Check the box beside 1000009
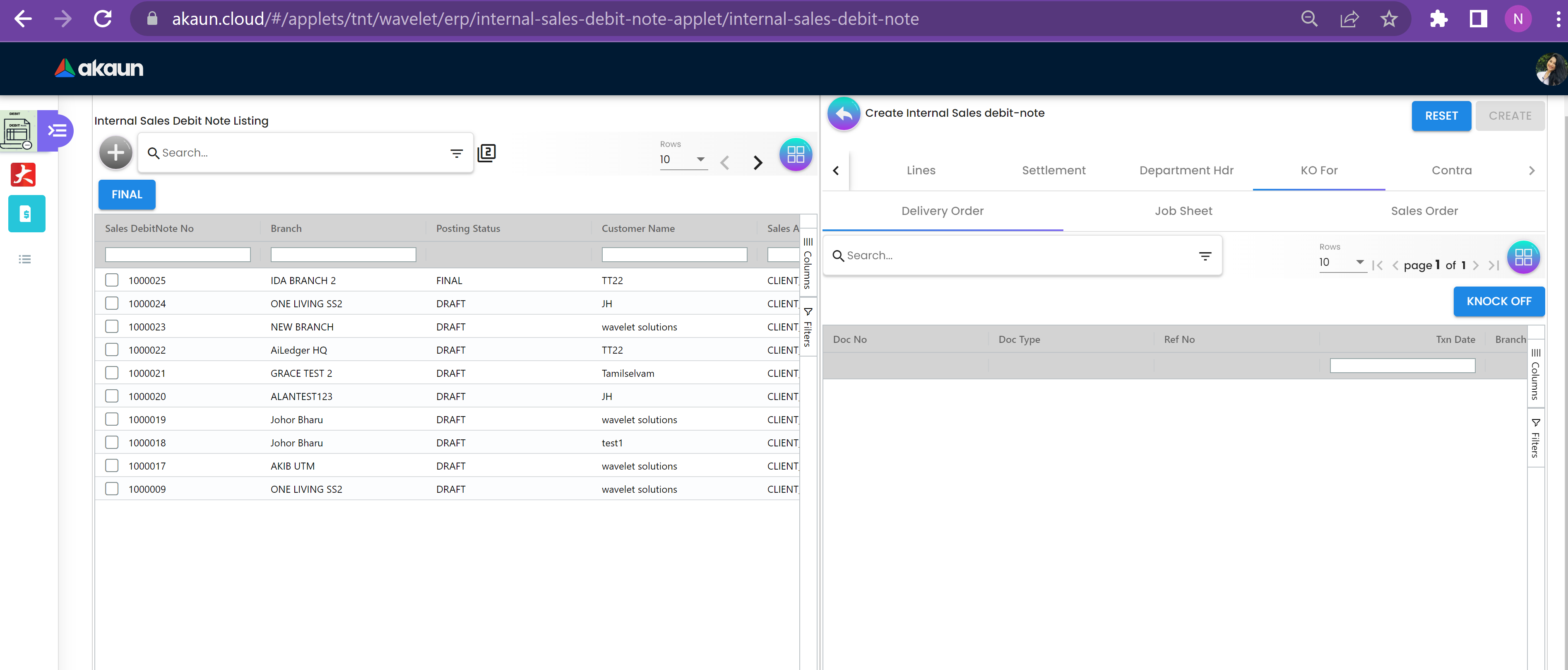1568x670 pixels. tap(112, 489)
